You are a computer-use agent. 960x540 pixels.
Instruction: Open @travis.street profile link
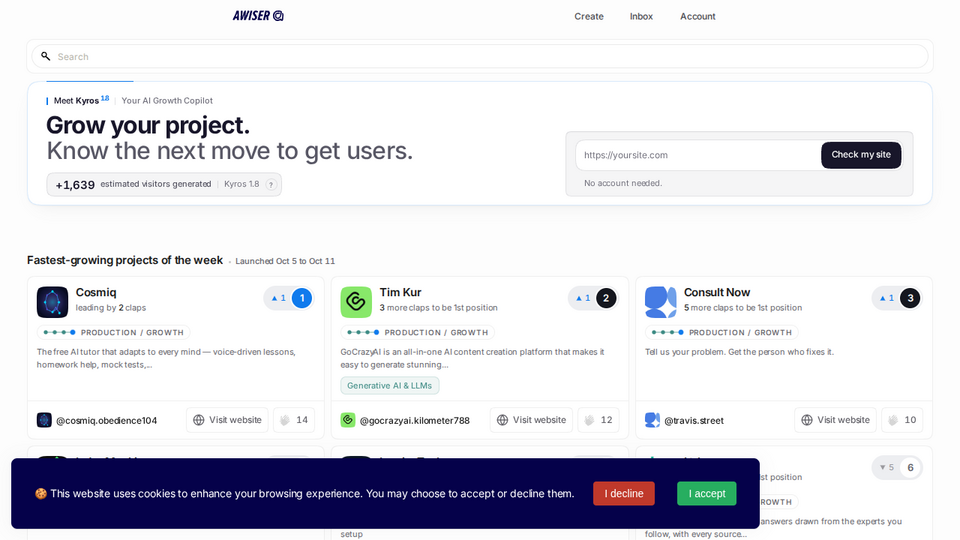[694, 421]
